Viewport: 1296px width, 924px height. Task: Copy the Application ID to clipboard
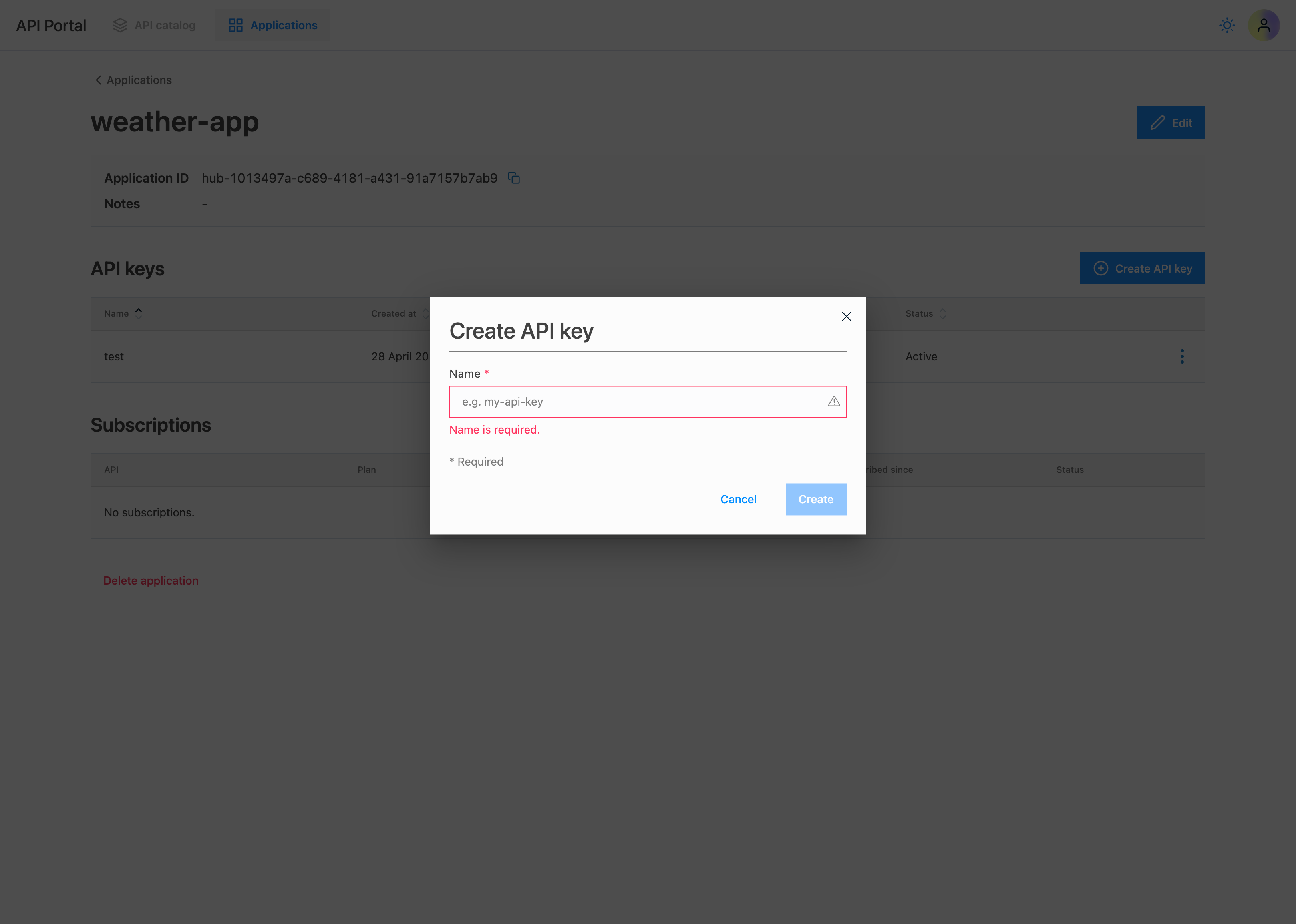(514, 178)
